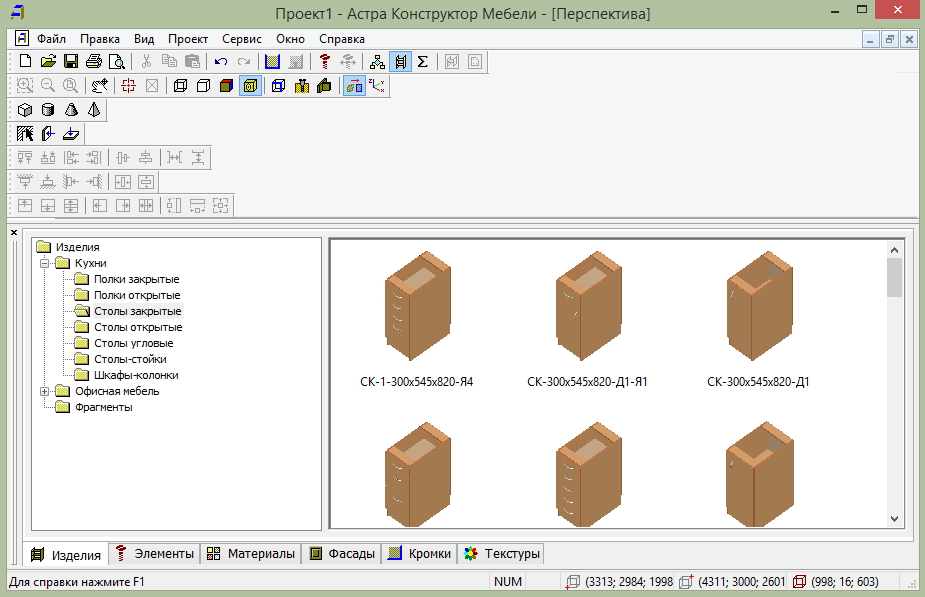Image resolution: width=925 pixels, height=597 pixels.
Task: Click the Sigma summary icon
Action: pos(422,61)
